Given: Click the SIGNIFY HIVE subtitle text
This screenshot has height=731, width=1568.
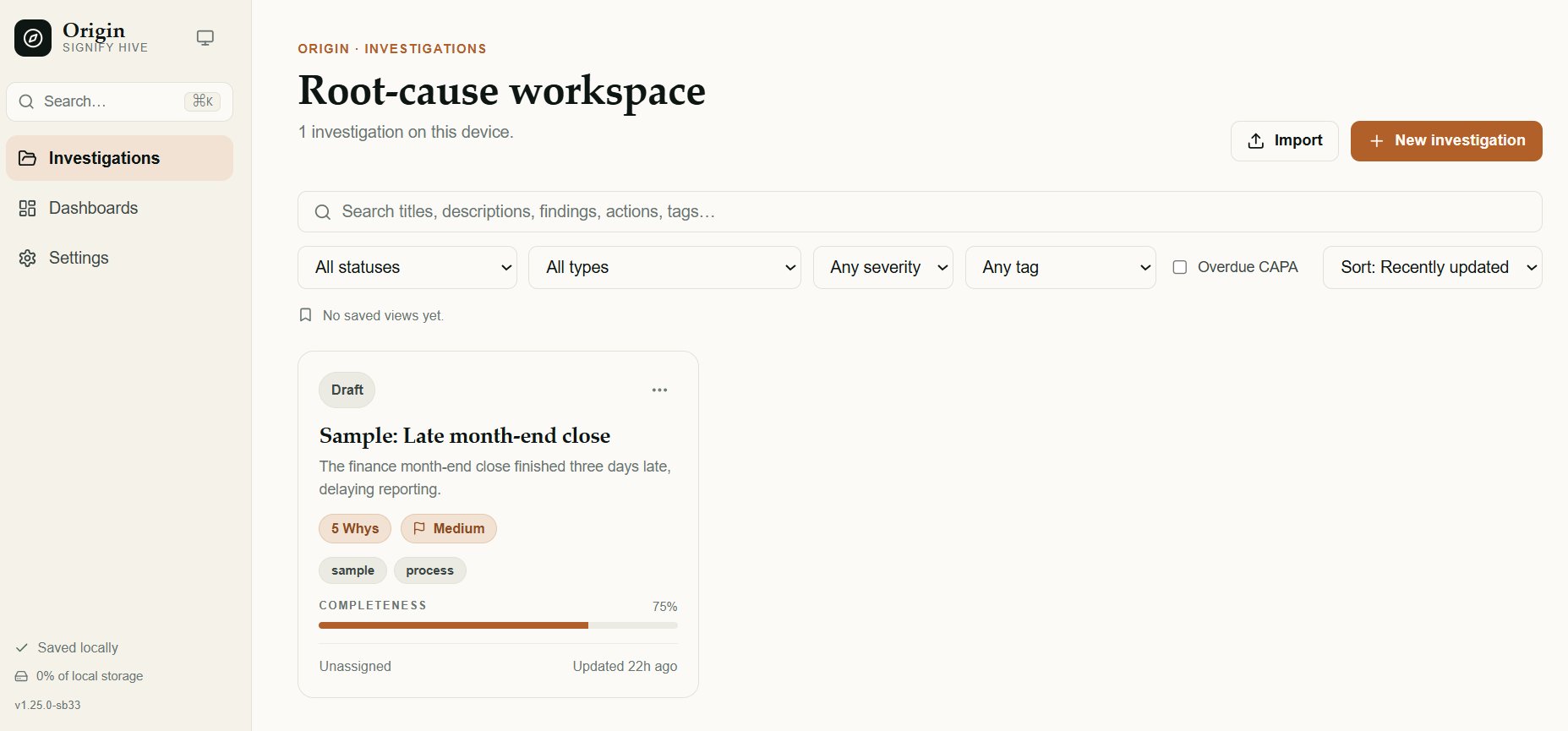Looking at the screenshot, I should pos(105,48).
